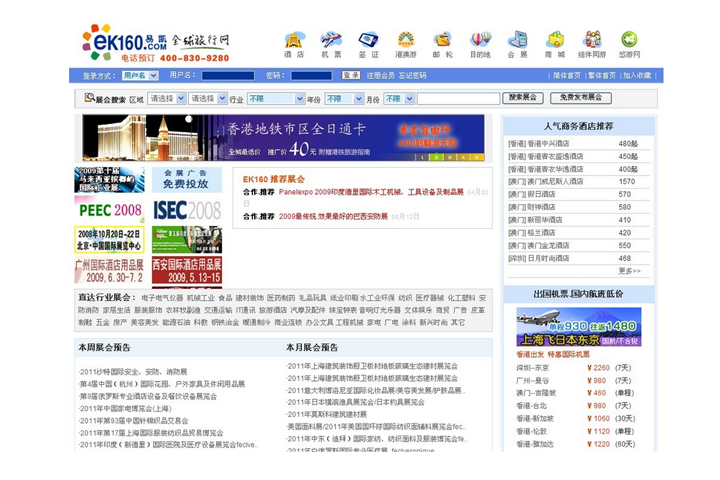720x480 pixels.
Task: Select banner slide number 5
Action: pos(477,157)
